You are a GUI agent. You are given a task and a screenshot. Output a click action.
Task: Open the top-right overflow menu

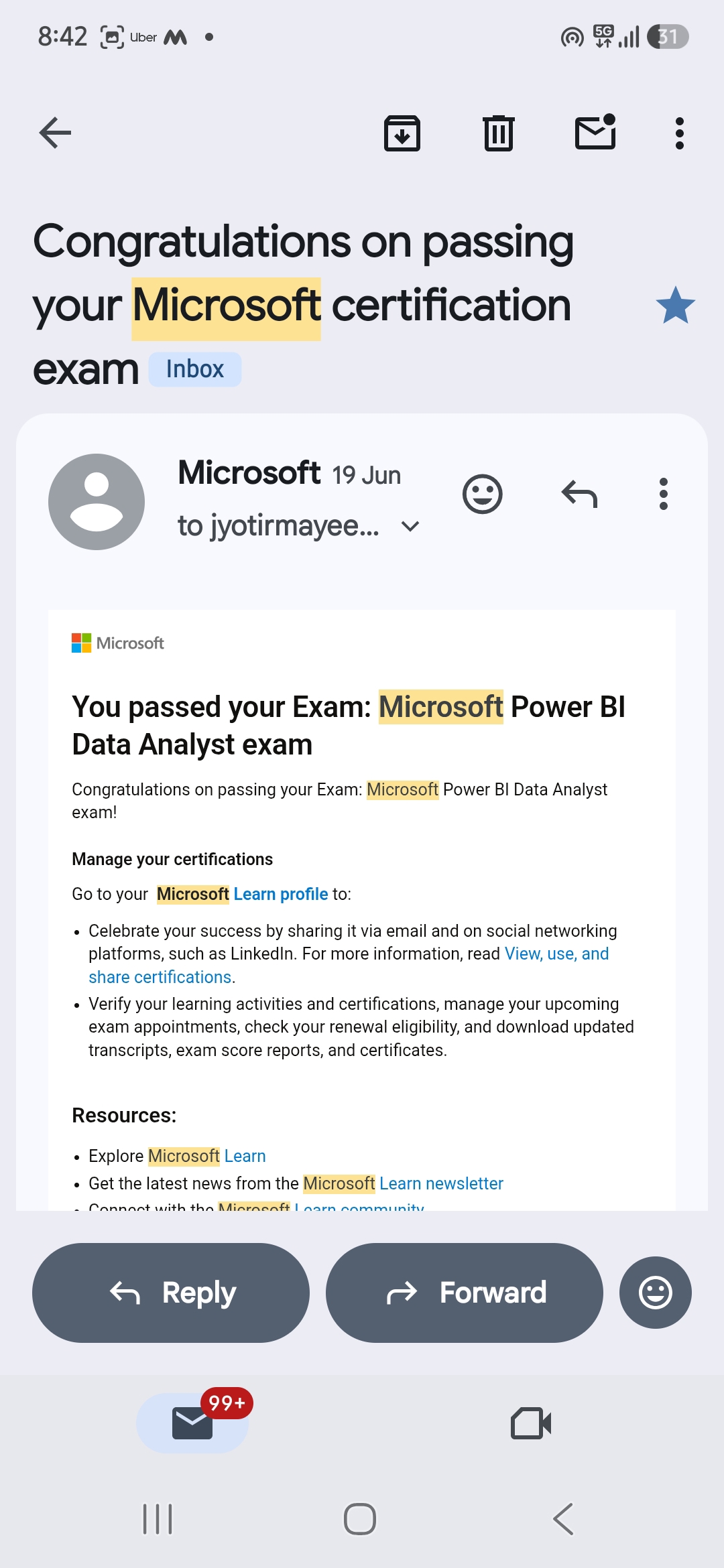[x=680, y=133]
